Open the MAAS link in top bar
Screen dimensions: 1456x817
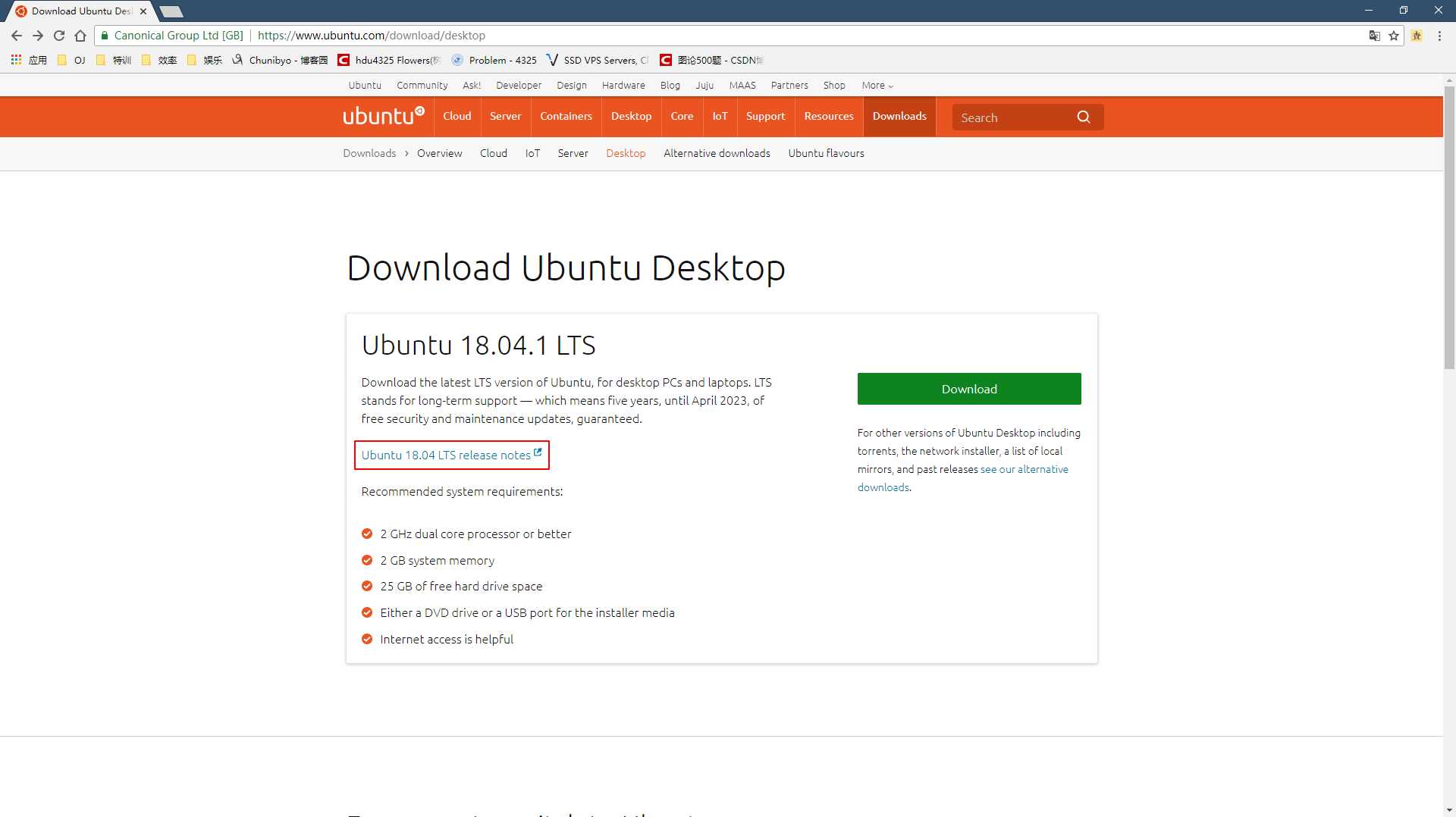[x=742, y=86]
